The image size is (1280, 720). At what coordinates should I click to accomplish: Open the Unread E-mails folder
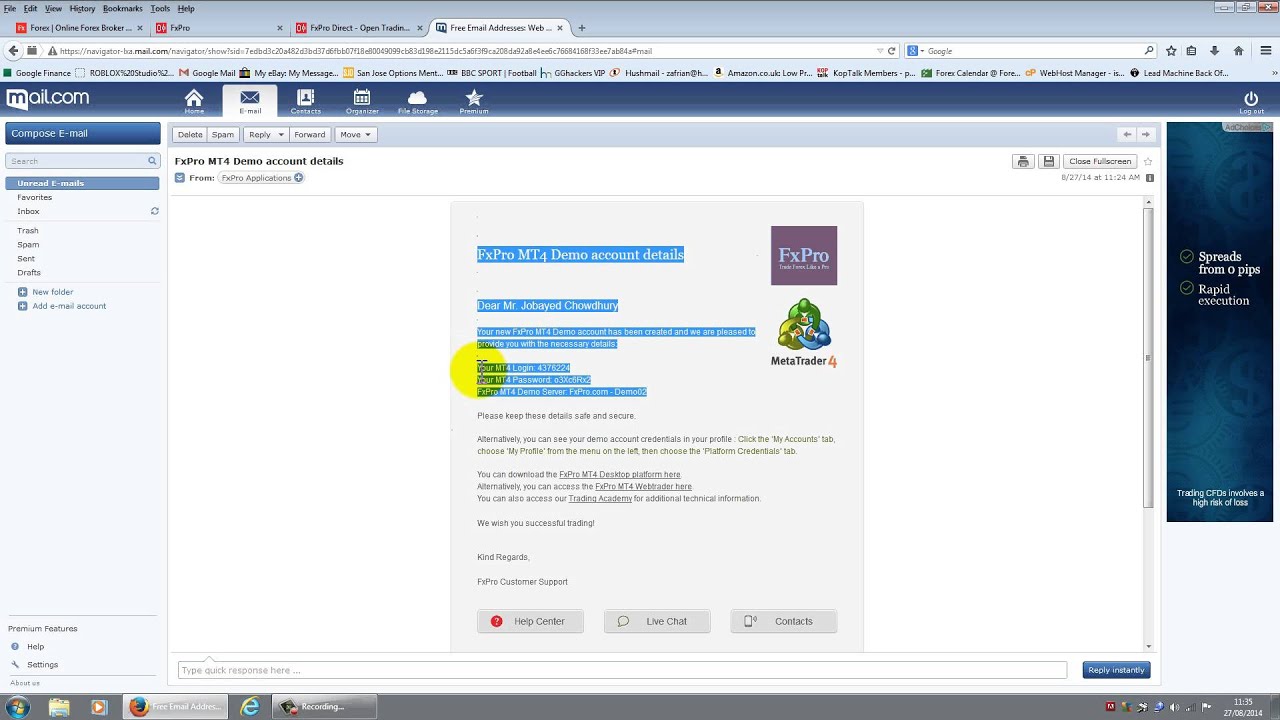tap(82, 183)
